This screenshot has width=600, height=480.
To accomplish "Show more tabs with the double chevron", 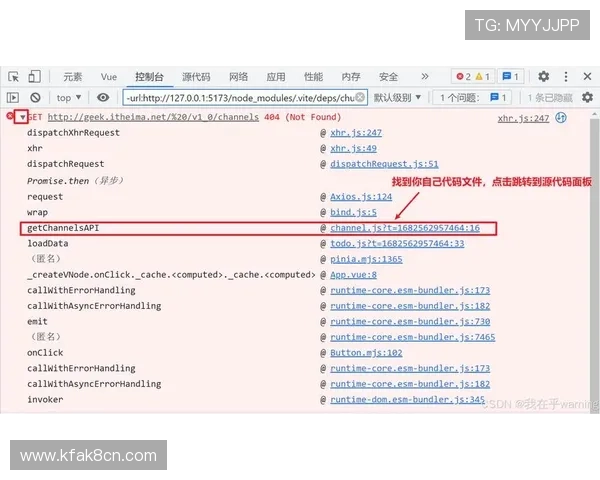I will tap(424, 76).
